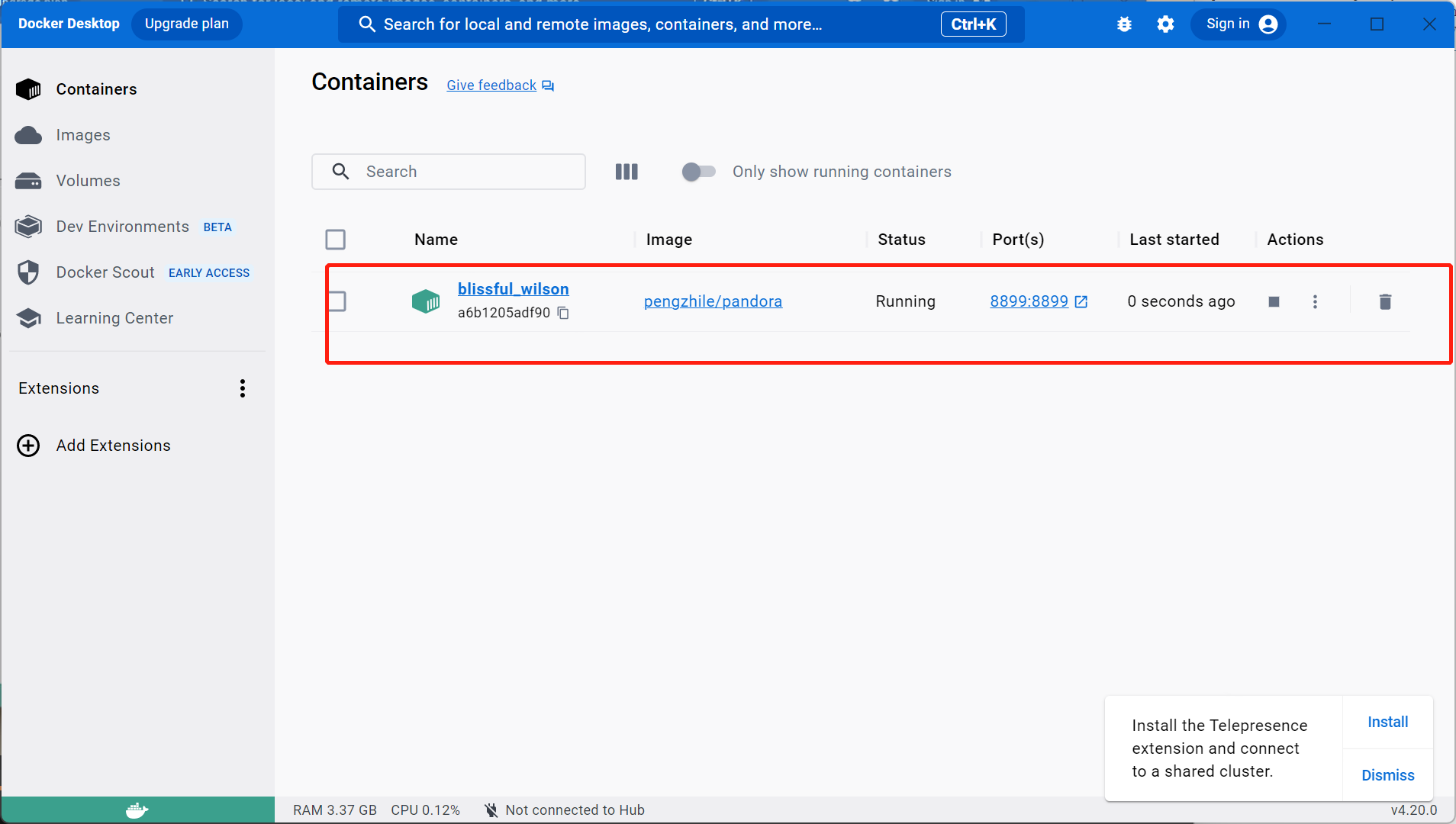The height and width of the screenshot is (824, 1456).
Task: Click the Sign in button
Action: pyautogui.click(x=1239, y=24)
